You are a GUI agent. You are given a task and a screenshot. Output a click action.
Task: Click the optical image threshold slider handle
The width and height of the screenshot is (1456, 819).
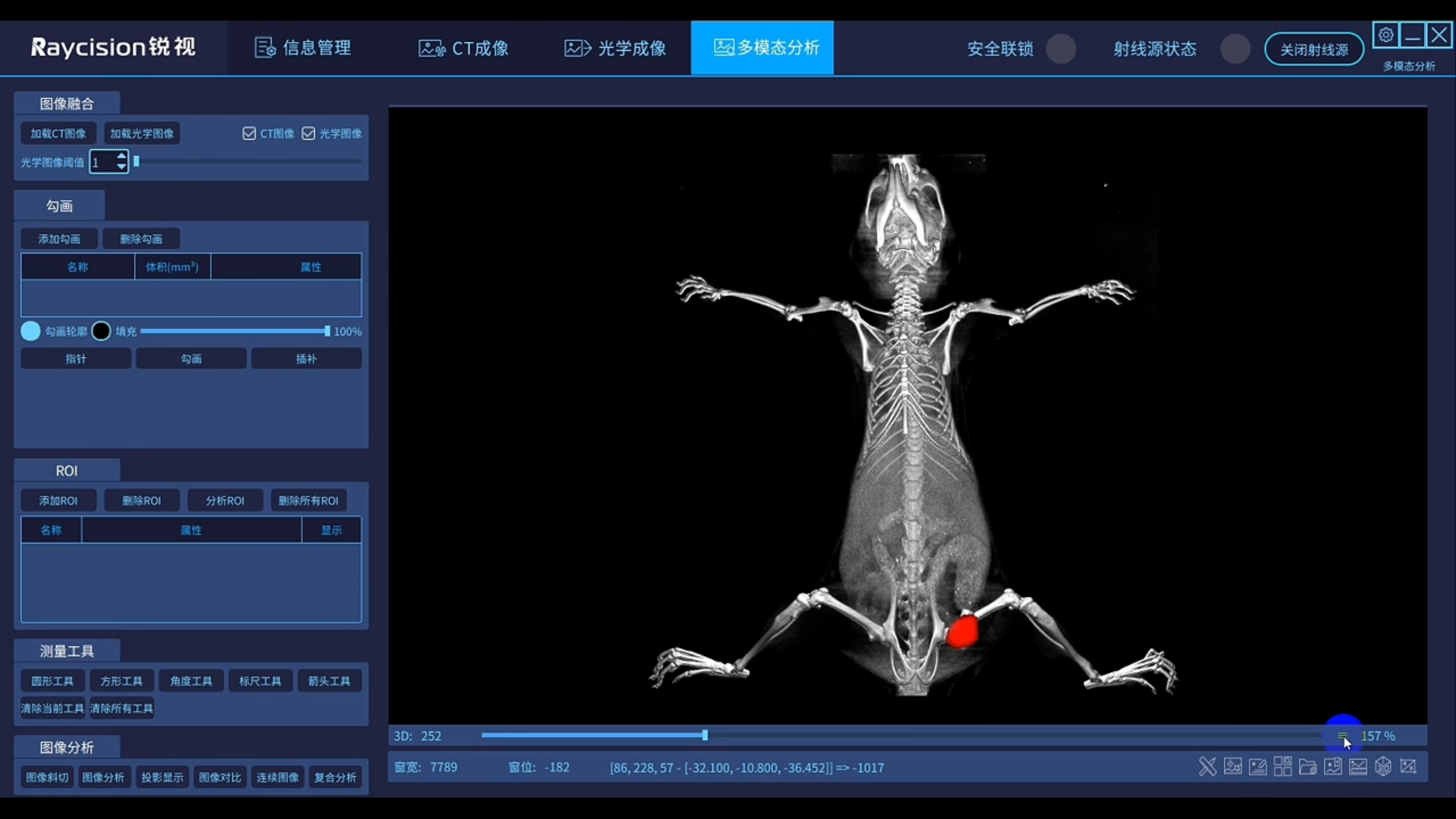(136, 162)
